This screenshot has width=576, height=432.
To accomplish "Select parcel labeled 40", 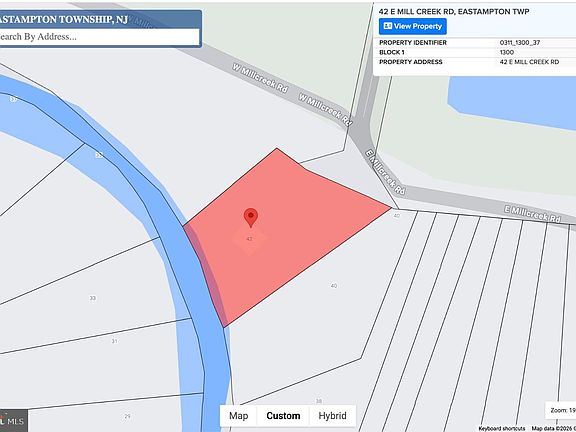I will click(x=334, y=285).
